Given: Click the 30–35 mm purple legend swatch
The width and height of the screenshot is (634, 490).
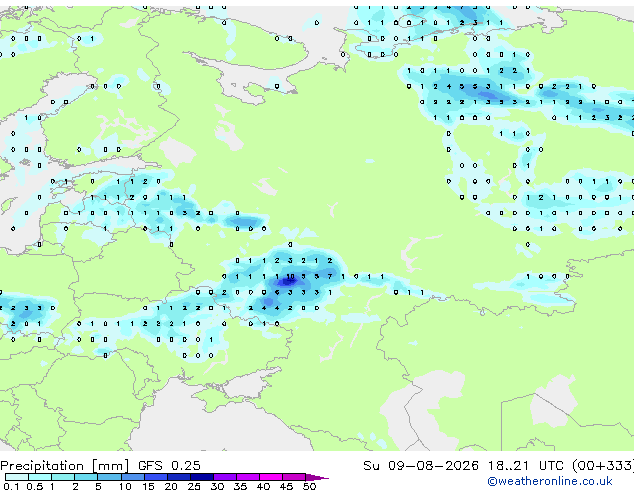Looking at the screenshot, I should pos(225,477).
